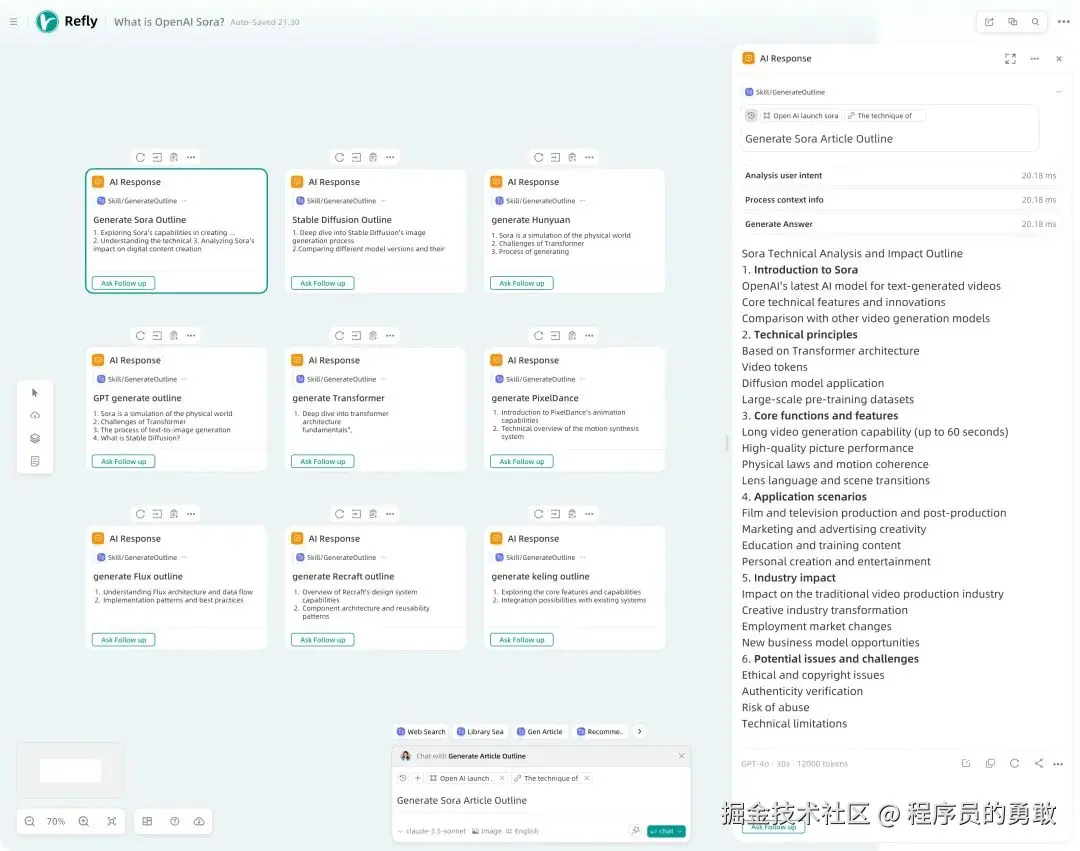Click the 70% zoom level control
The width and height of the screenshot is (1080, 851).
click(x=56, y=821)
